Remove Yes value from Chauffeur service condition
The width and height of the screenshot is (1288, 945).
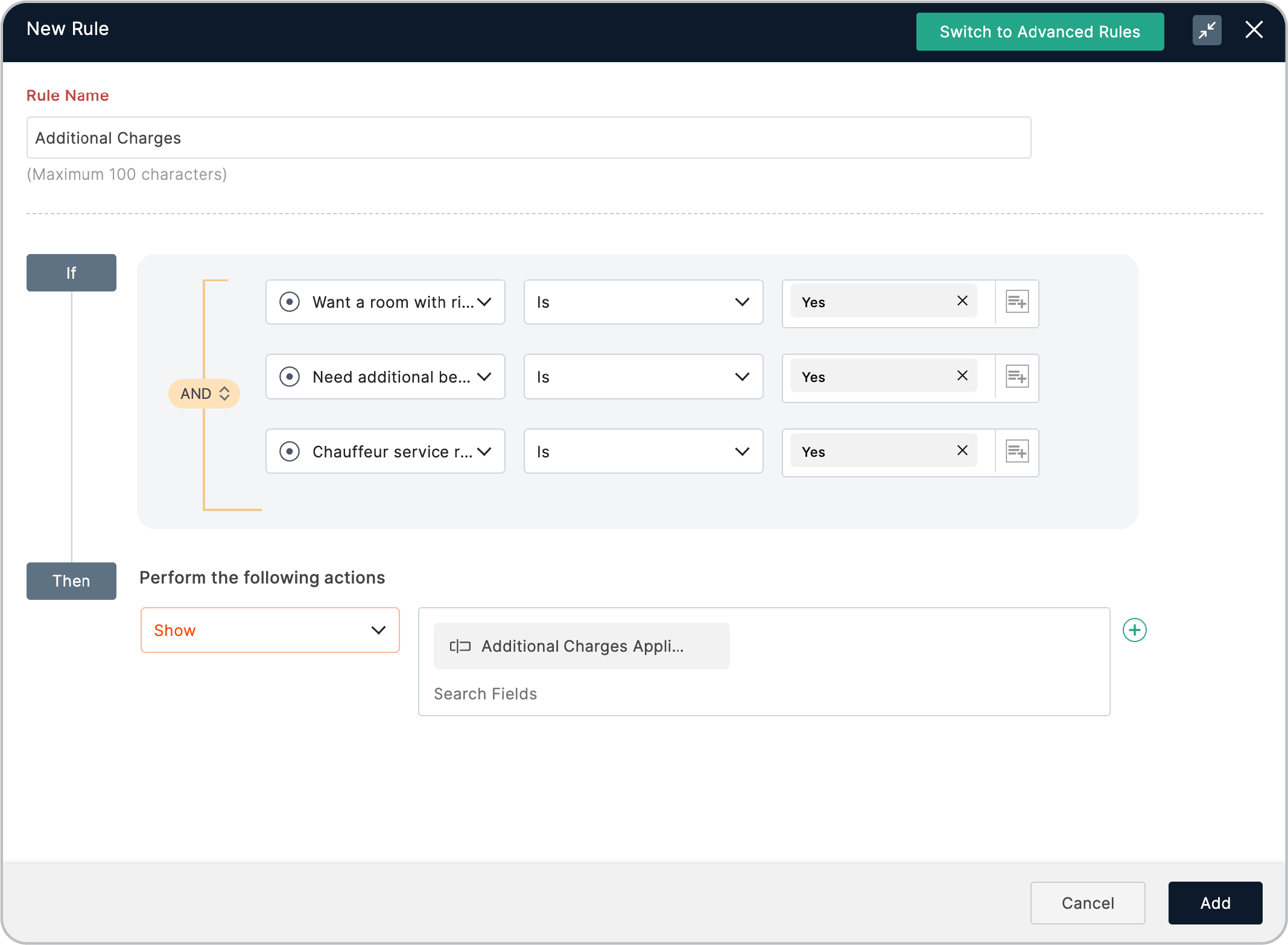[962, 451]
